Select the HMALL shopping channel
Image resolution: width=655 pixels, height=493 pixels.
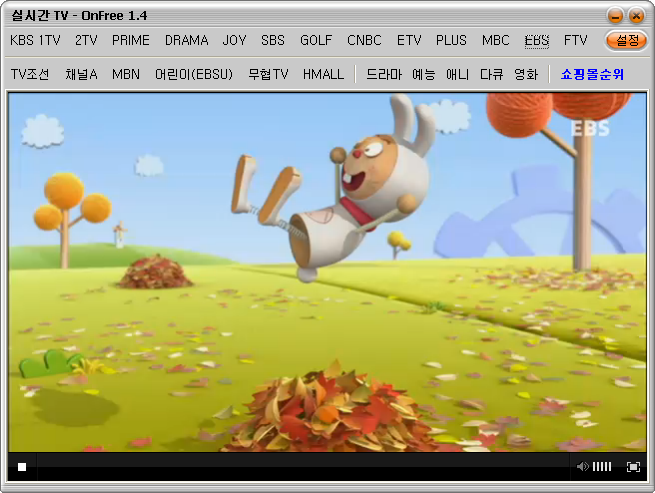pos(323,74)
